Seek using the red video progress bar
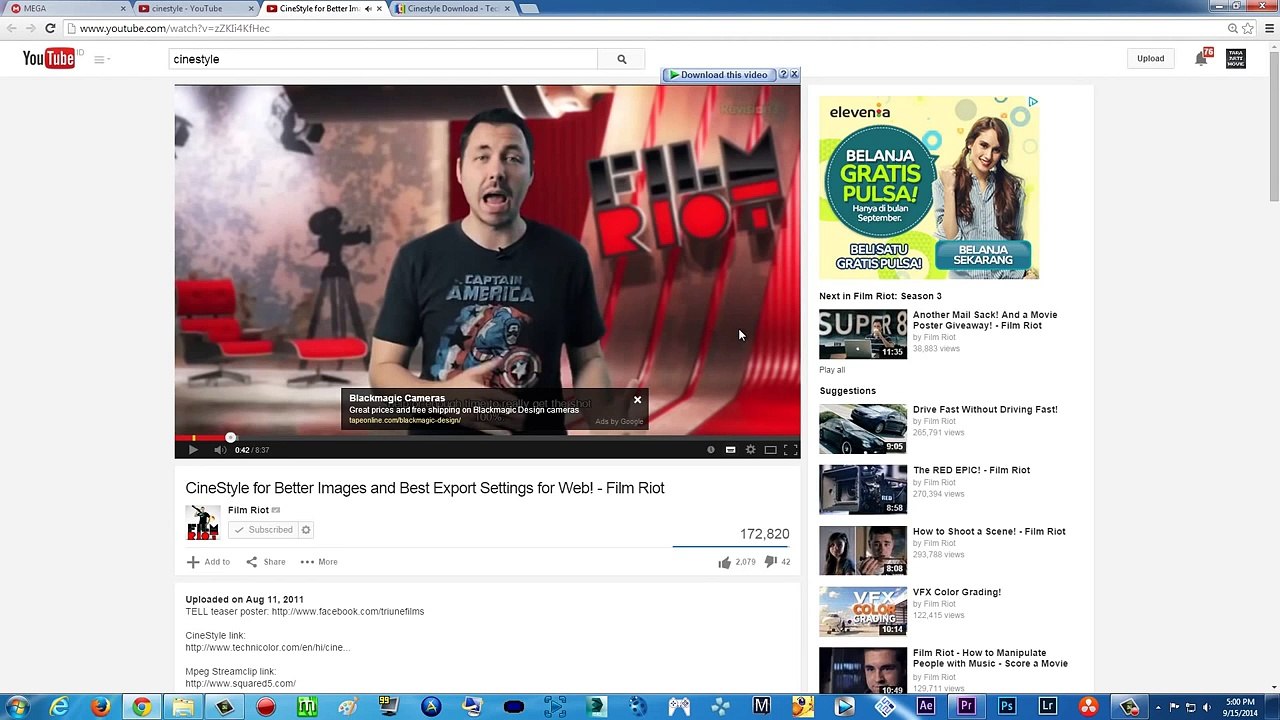1280x720 pixels. click(x=487, y=437)
